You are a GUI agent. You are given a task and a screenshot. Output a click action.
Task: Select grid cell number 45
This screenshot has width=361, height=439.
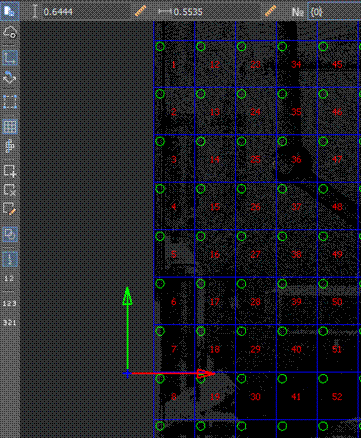point(337,65)
